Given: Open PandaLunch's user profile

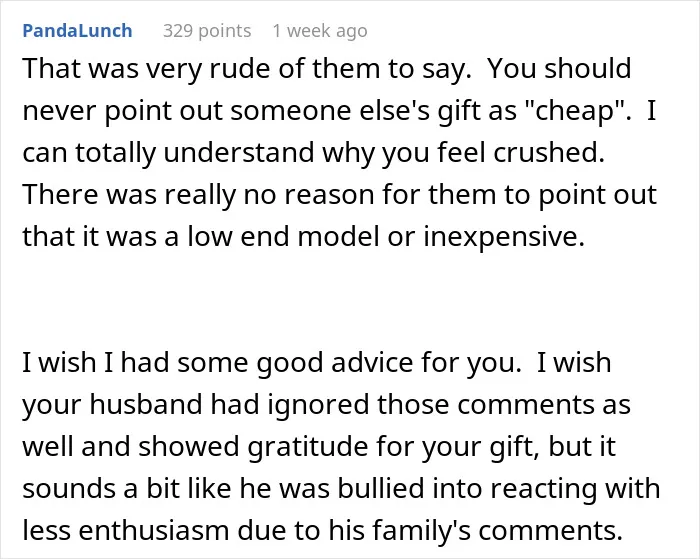Looking at the screenshot, I should pos(77,31).
